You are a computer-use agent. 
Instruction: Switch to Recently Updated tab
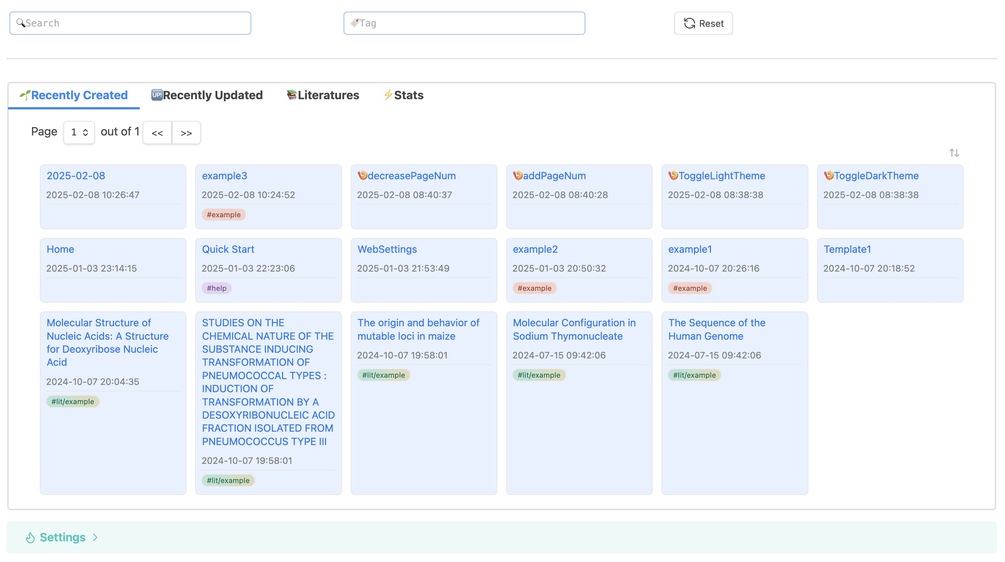207,95
